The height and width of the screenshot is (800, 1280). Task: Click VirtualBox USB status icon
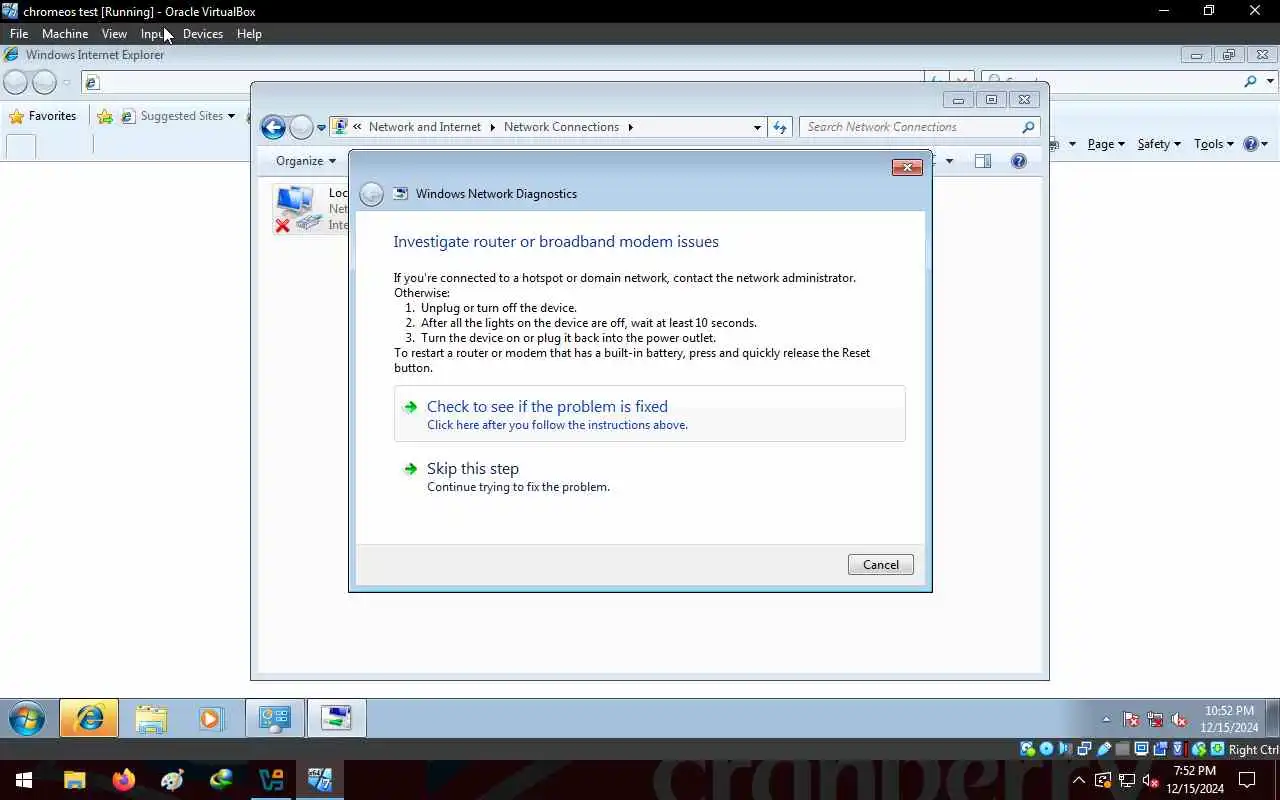(x=1104, y=749)
